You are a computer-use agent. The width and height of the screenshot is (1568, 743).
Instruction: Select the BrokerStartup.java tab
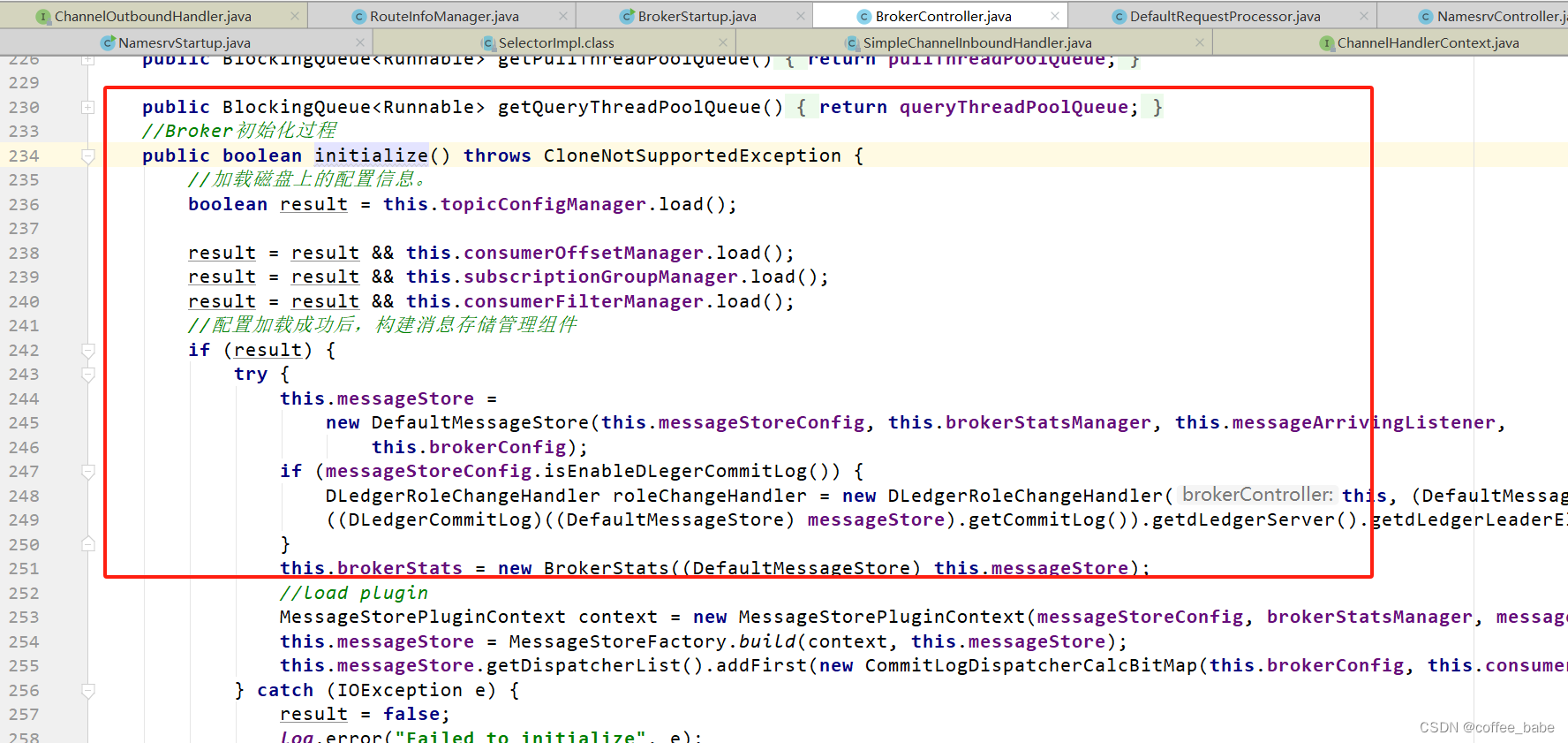pos(697,16)
